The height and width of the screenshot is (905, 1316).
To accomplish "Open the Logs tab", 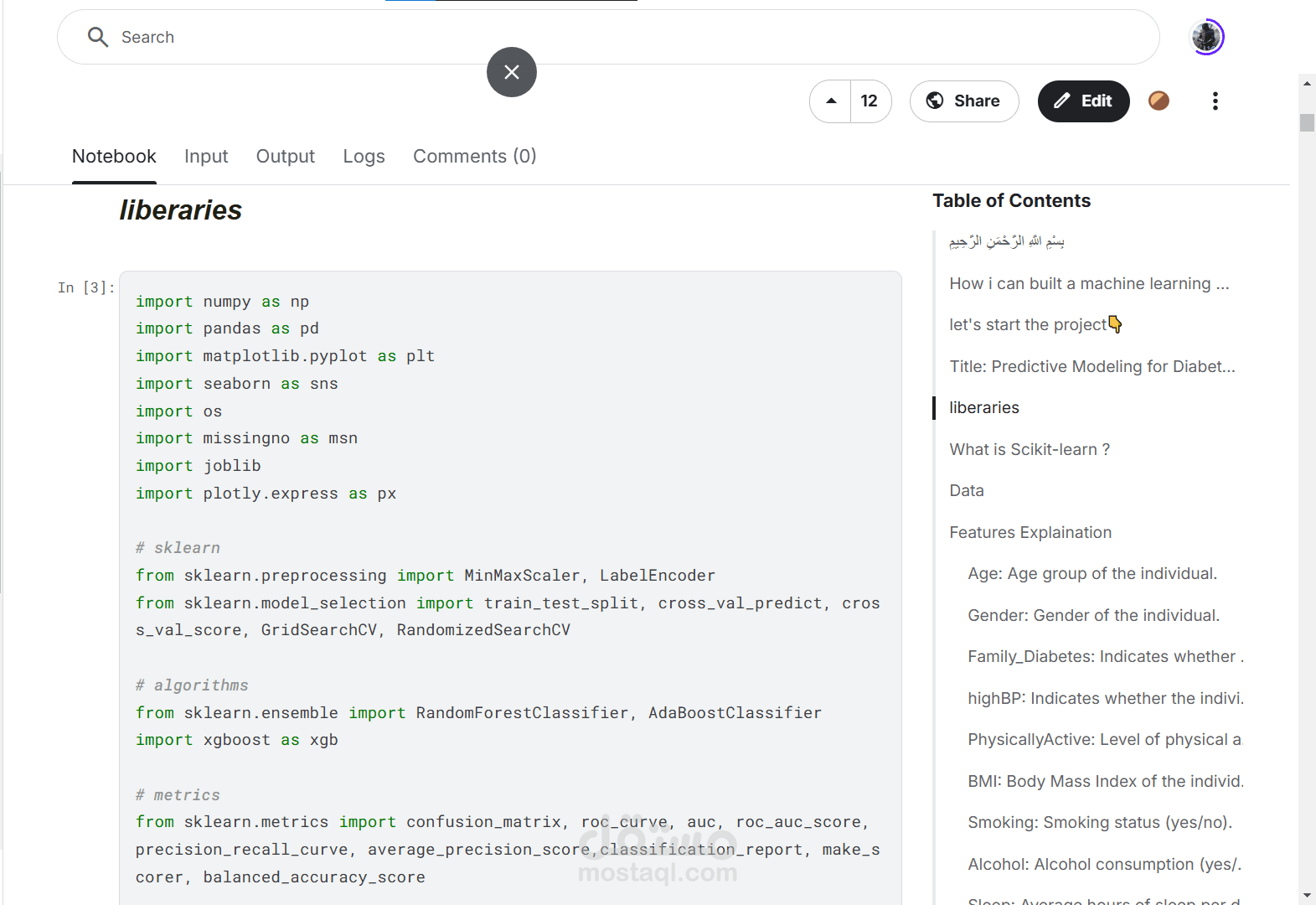I will tap(364, 157).
